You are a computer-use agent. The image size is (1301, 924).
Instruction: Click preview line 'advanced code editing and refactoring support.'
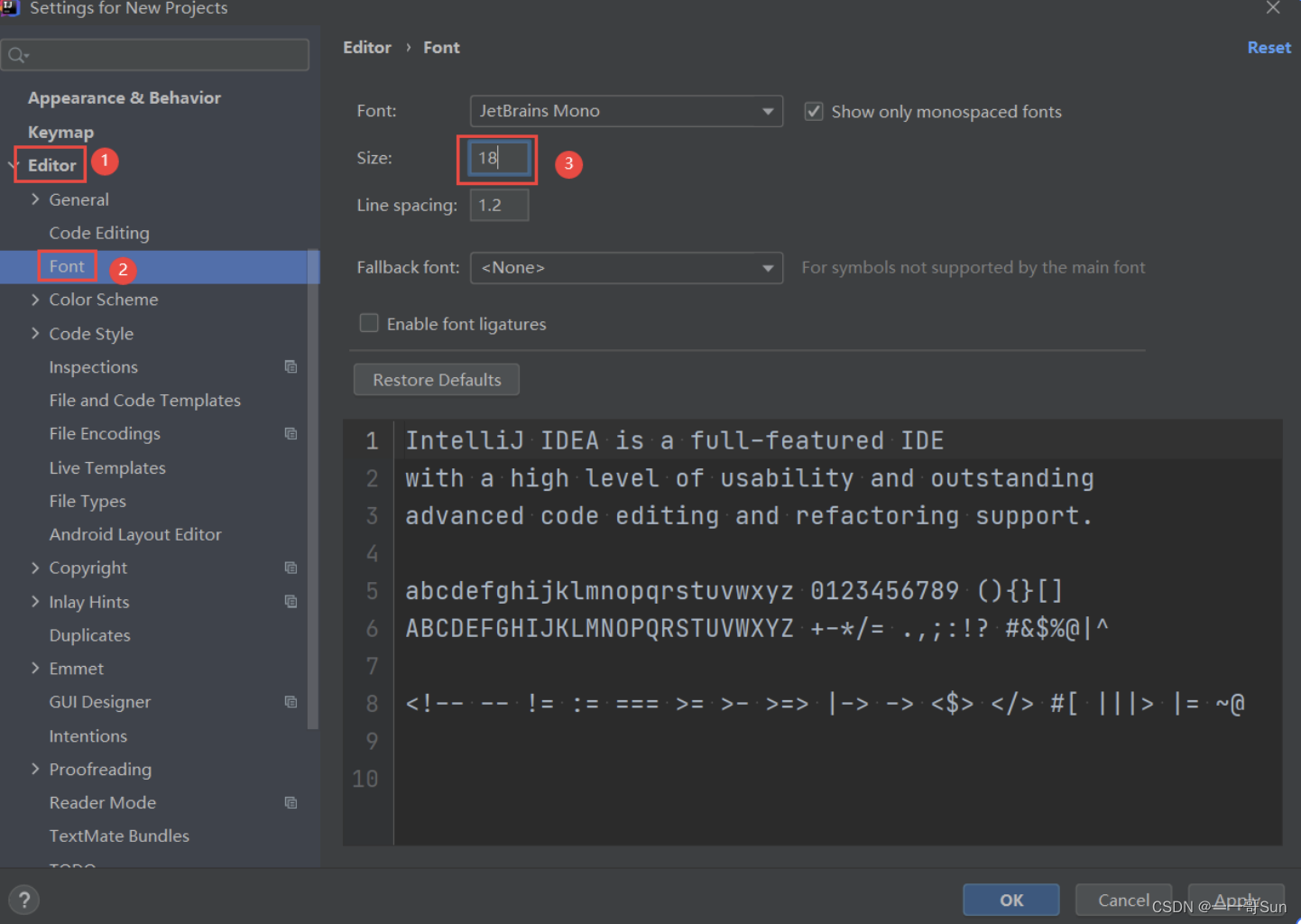click(749, 516)
